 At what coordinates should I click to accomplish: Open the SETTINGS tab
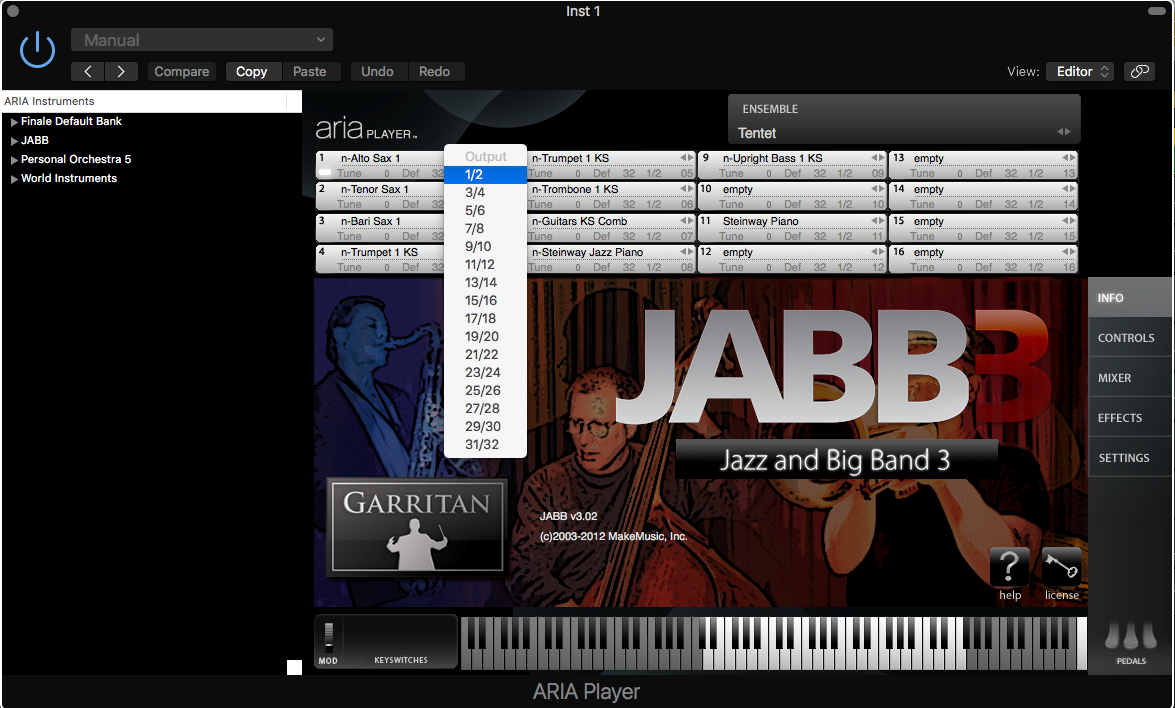(x=1130, y=458)
